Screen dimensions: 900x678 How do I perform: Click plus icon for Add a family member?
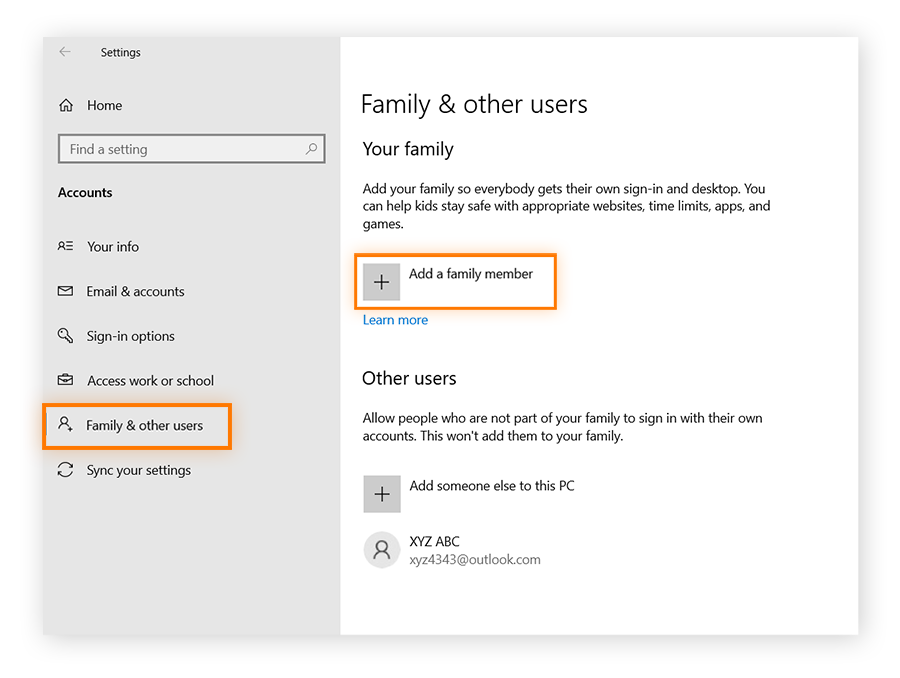point(382,282)
